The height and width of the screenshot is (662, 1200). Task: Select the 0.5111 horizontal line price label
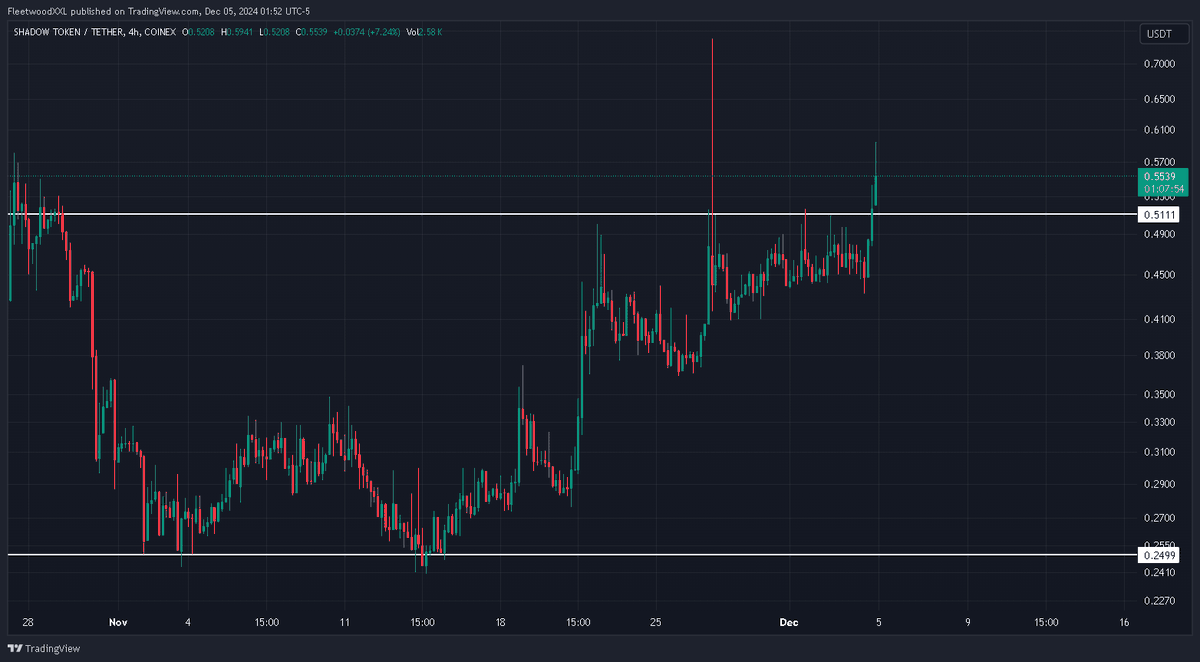click(x=1158, y=215)
